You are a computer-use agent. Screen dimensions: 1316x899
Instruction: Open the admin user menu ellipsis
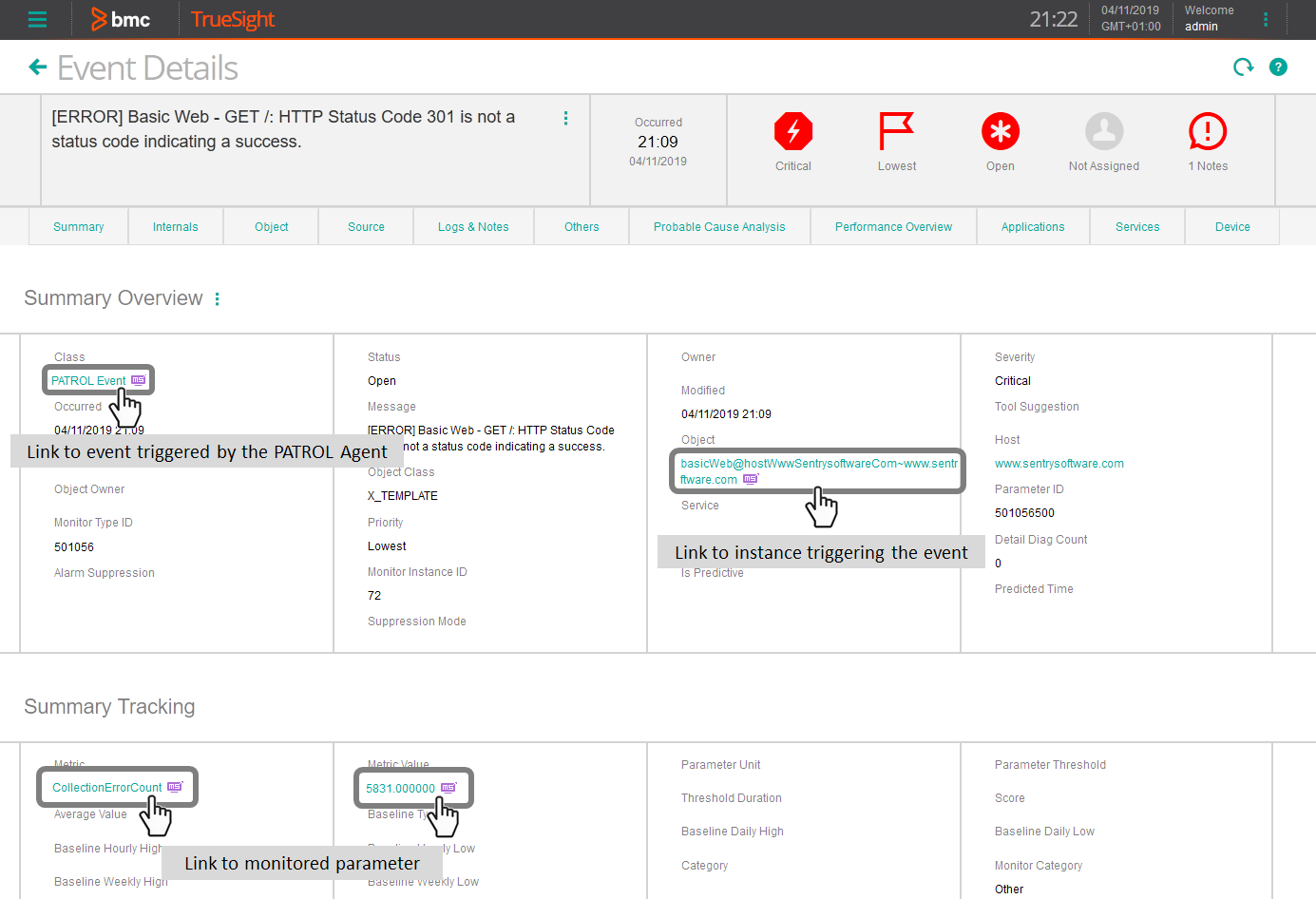point(1266,18)
